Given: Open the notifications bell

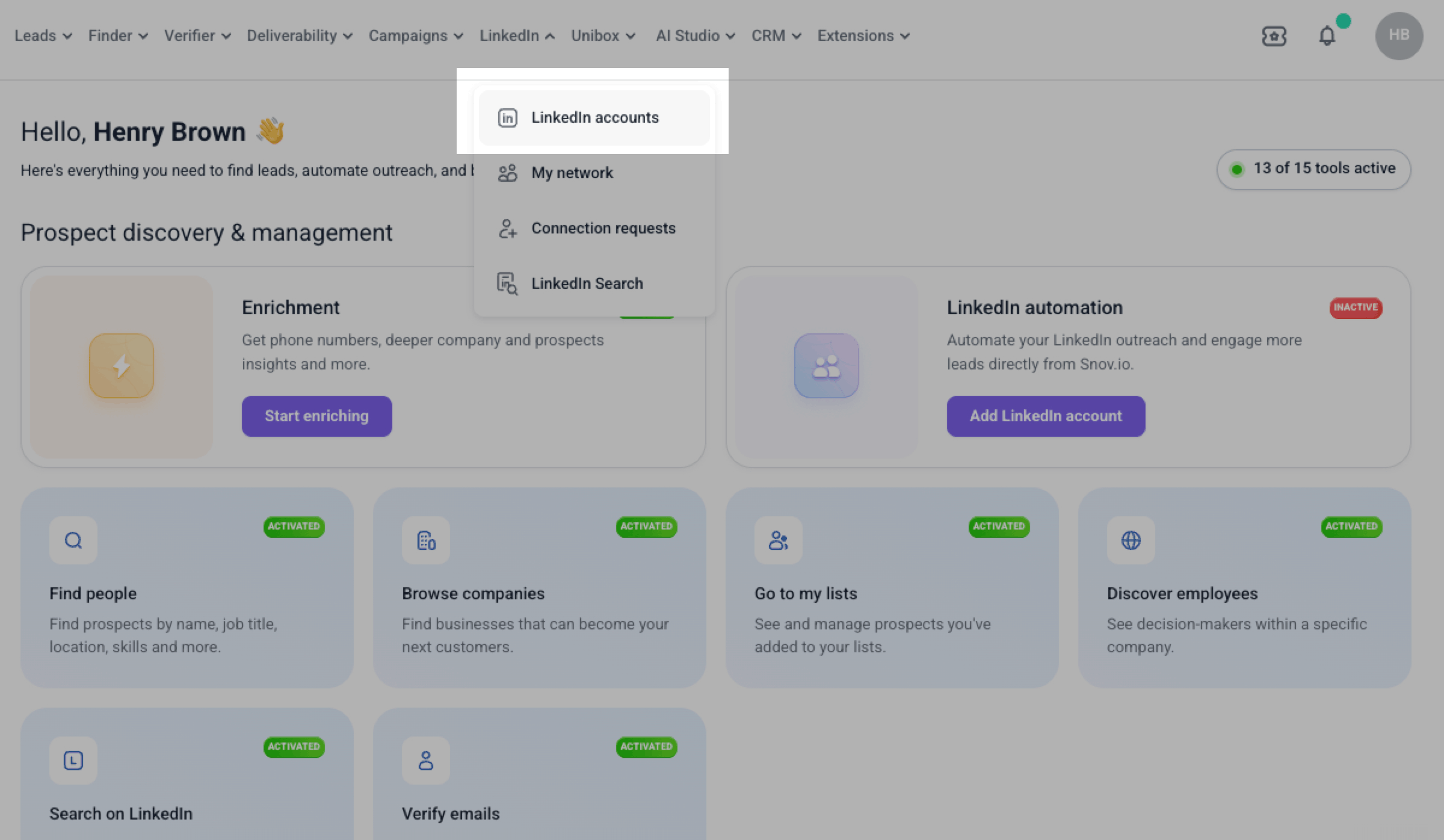Looking at the screenshot, I should point(1327,36).
